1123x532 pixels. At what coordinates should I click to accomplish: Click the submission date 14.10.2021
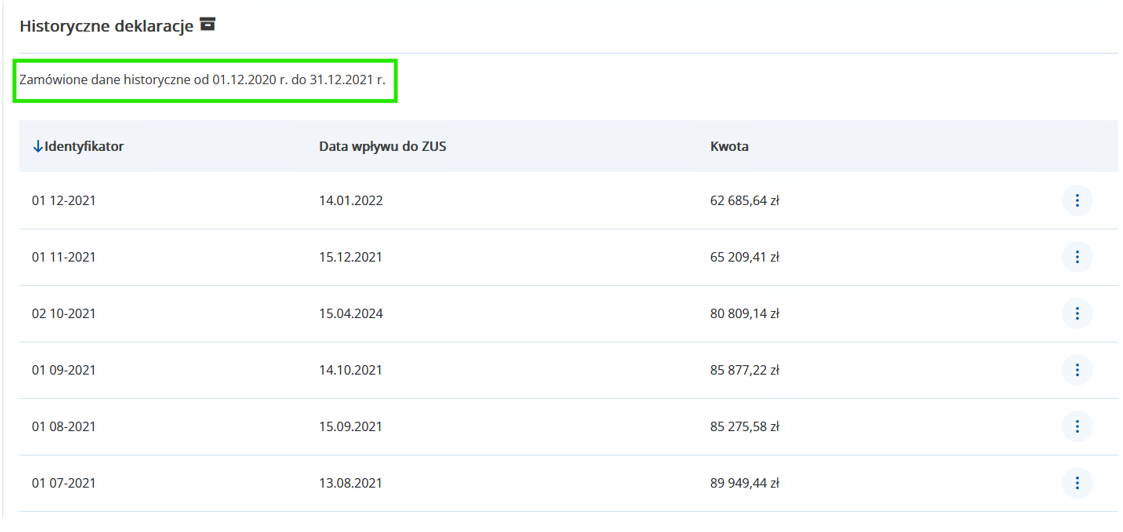(351, 370)
